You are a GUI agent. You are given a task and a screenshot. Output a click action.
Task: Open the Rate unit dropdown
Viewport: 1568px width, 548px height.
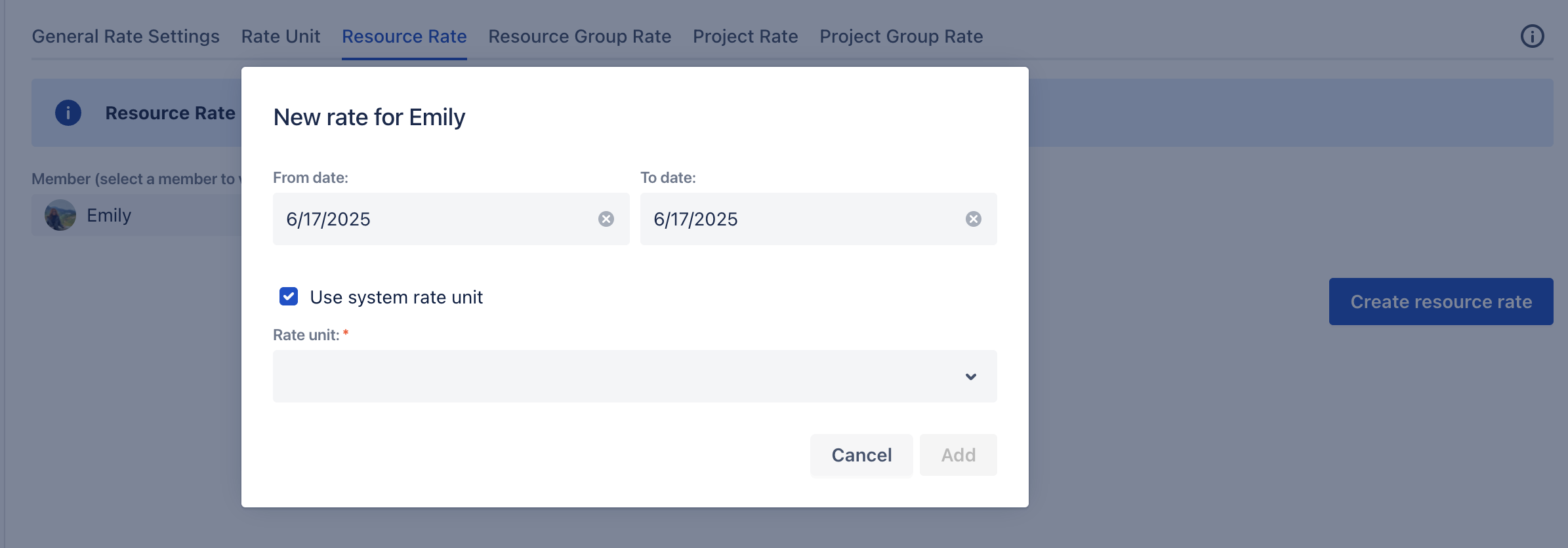(617, 376)
